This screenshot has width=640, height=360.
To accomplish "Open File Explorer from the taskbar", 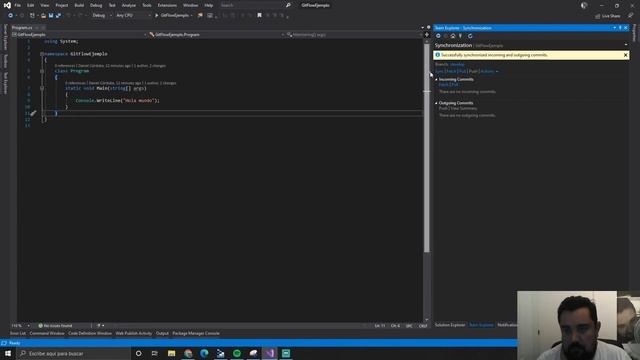I will [171, 353].
